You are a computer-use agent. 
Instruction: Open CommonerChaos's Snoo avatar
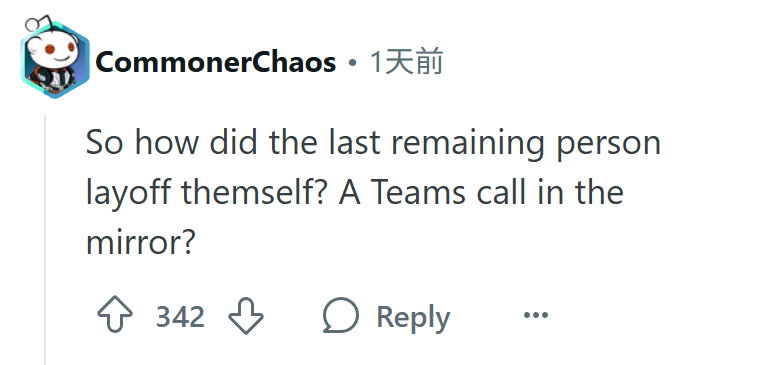54,57
